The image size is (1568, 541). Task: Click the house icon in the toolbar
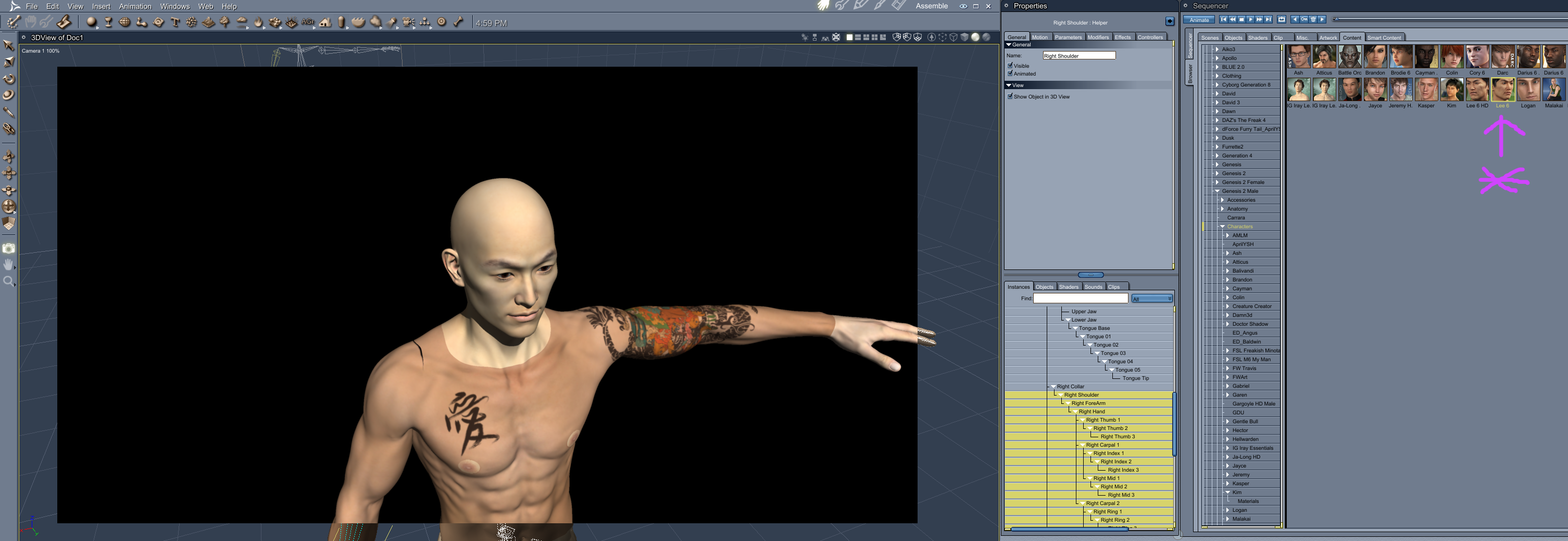pos(325,22)
